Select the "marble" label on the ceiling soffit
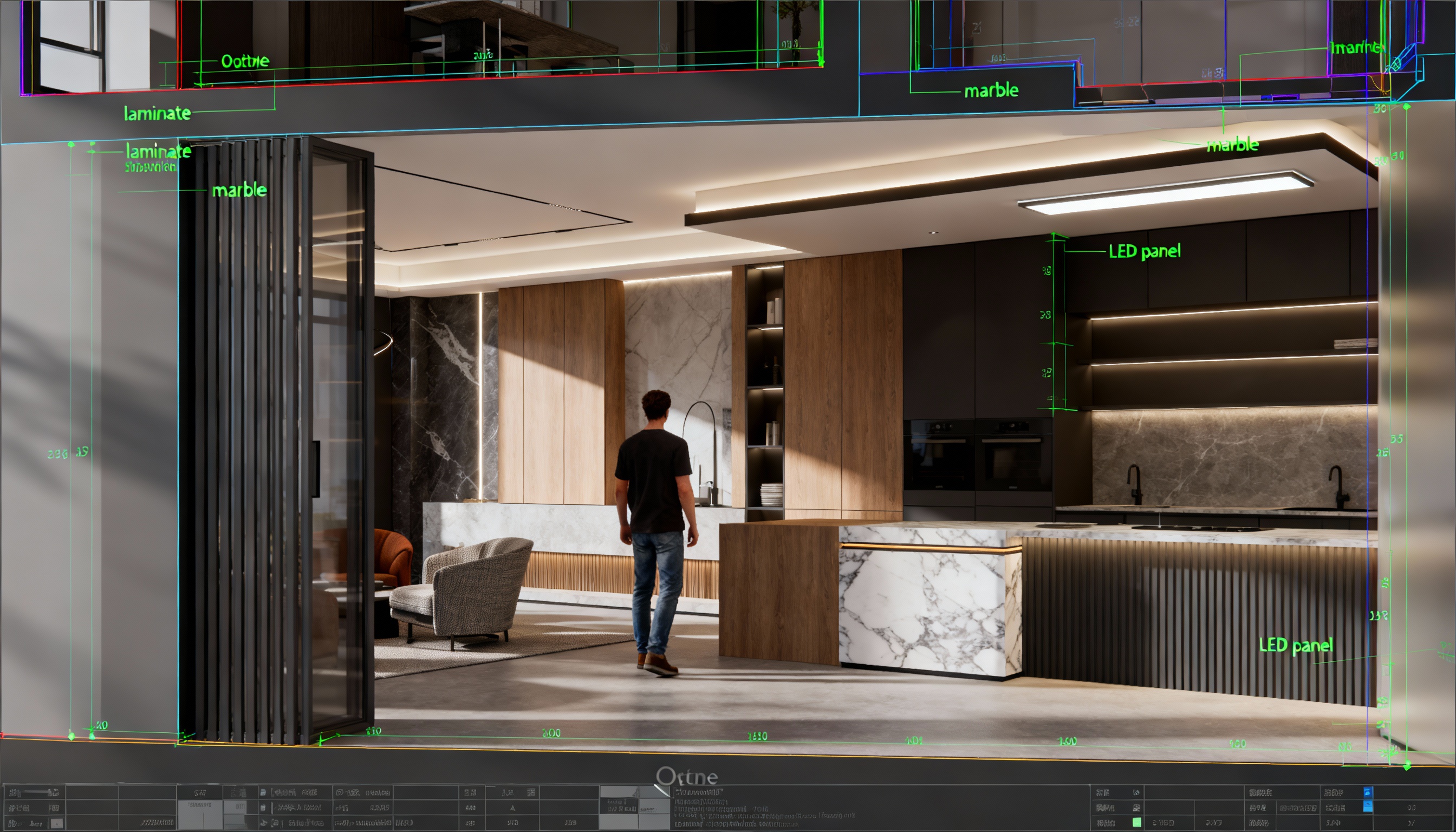1456x832 pixels. coord(1232,145)
